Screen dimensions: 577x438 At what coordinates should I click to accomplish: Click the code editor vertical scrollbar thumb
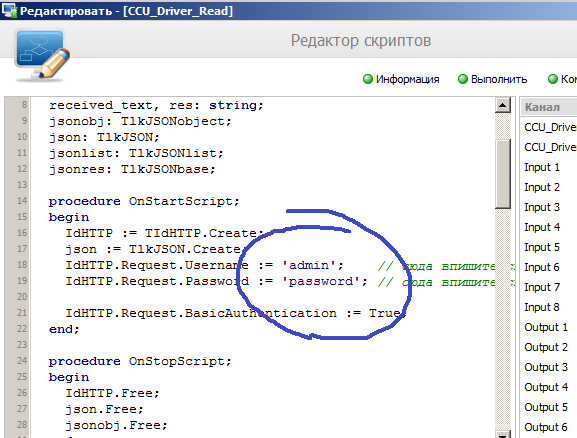[x=503, y=173]
